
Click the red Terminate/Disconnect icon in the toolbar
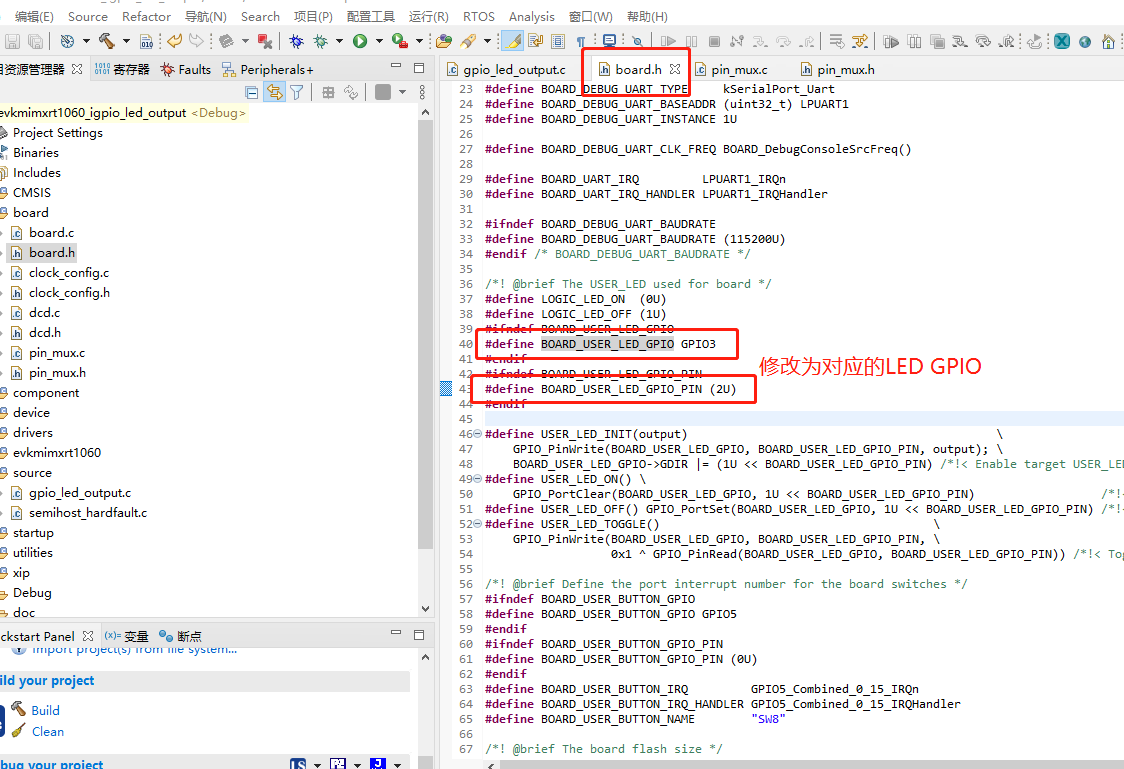265,42
